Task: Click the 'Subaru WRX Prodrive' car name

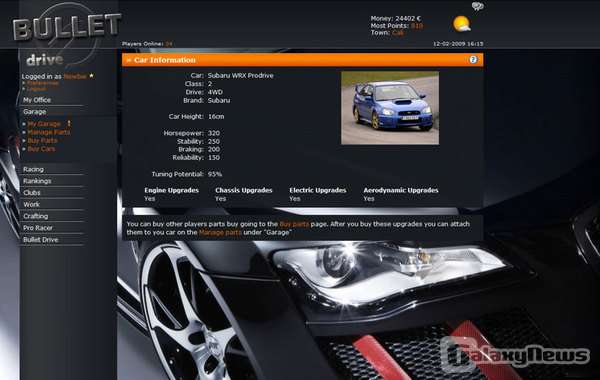Action: tap(241, 76)
